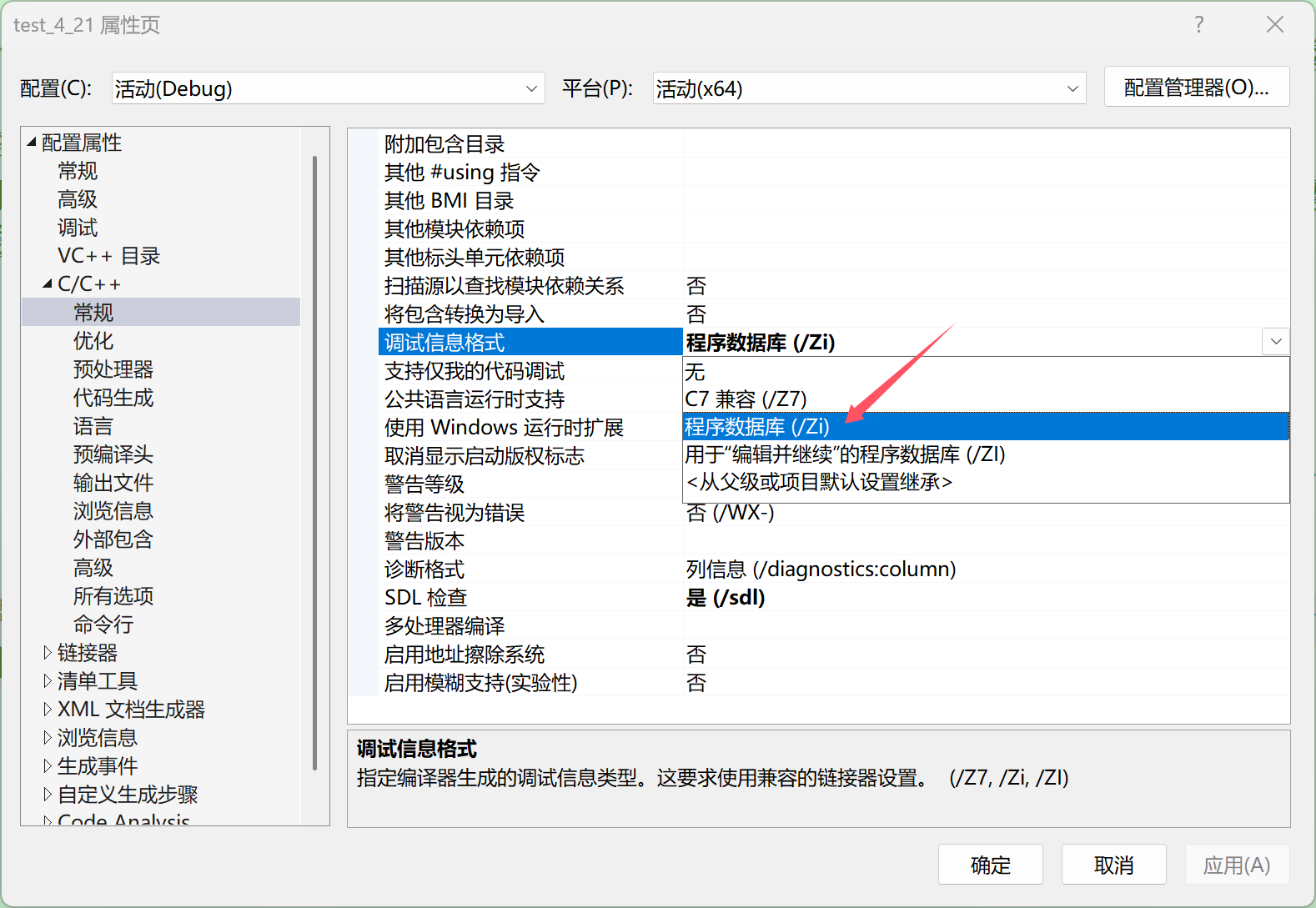The image size is (1316, 908).
Task: Select the 所有选项 tree item
Action: [x=113, y=596]
